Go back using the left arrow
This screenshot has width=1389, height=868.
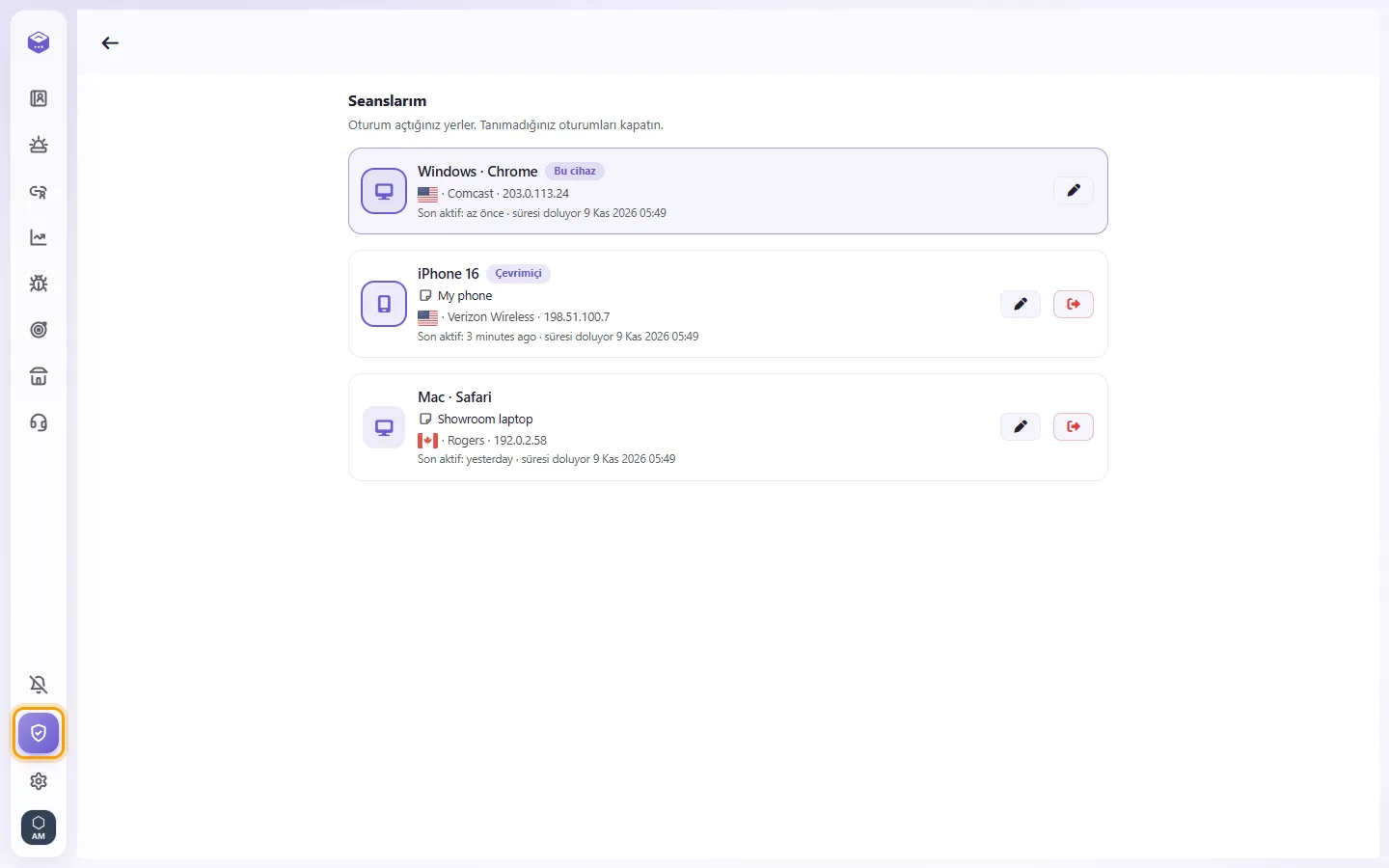click(110, 42)
